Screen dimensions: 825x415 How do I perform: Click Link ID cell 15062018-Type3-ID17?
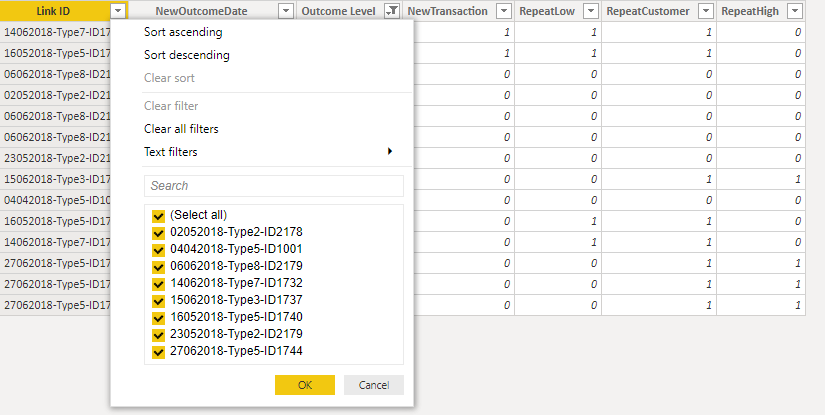tap(55, 179)
